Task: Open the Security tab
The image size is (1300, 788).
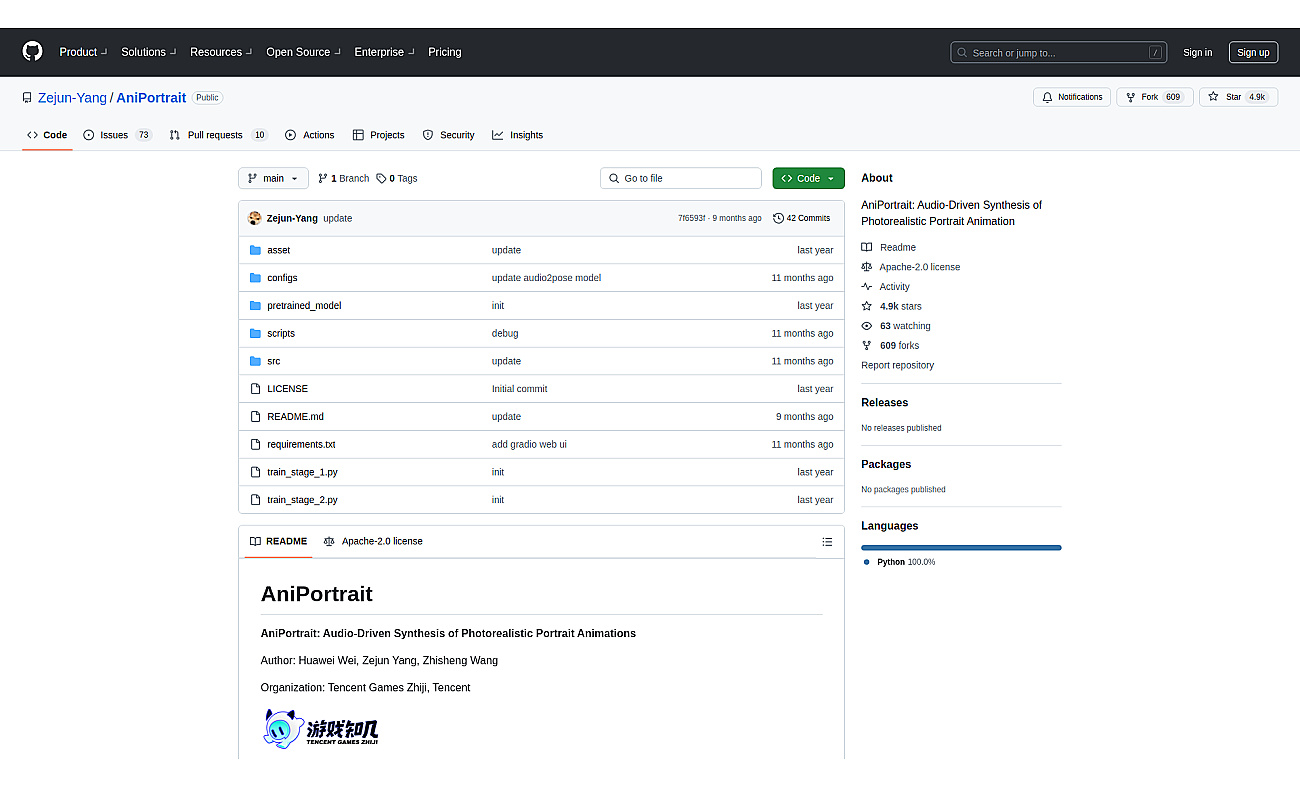Action: [x=448, y=135]
